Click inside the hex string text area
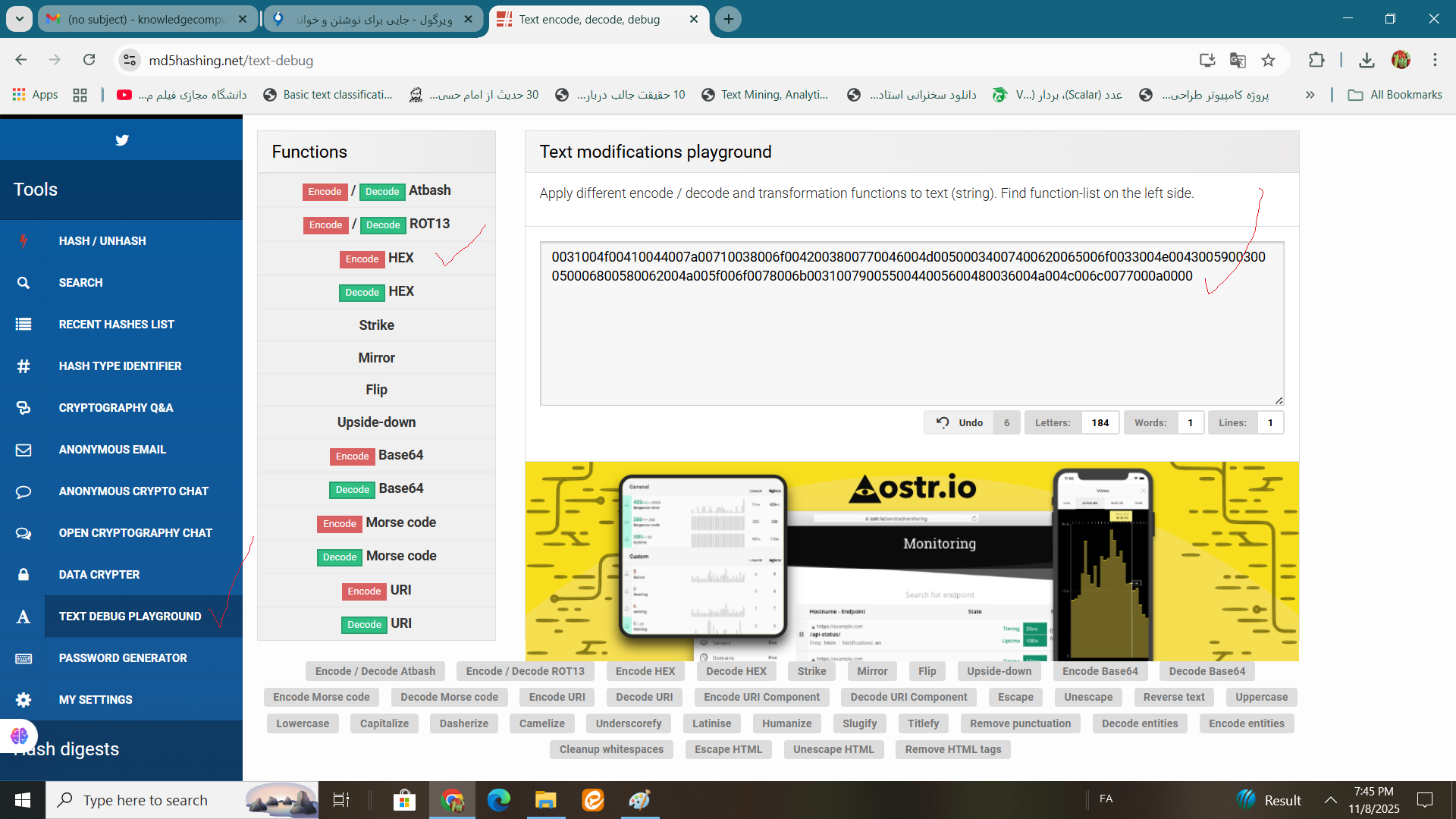The width and height of the screenshot is (1456, 819). (910, 334)
